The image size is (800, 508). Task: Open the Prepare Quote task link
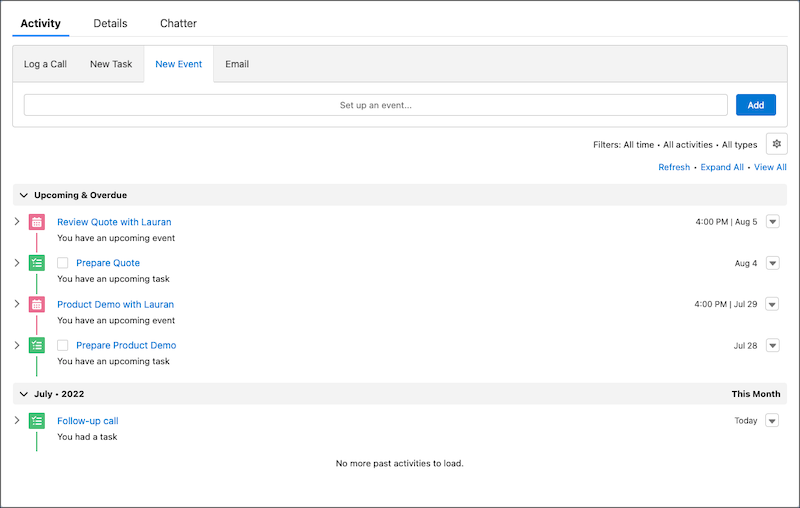[108, 263]
